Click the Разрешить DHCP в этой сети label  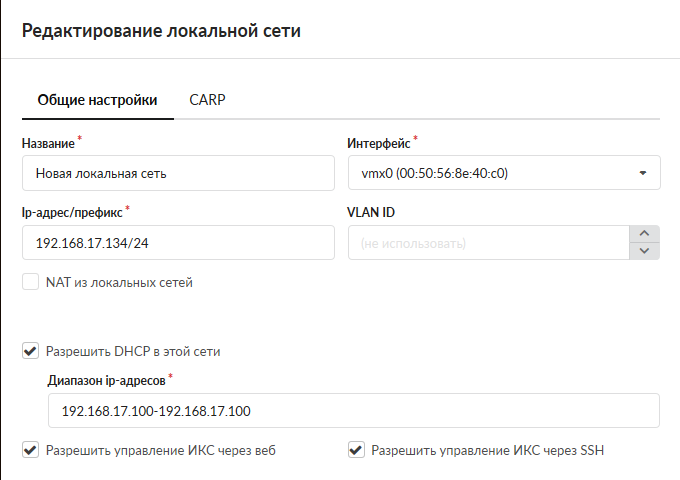tap(133, 351)
